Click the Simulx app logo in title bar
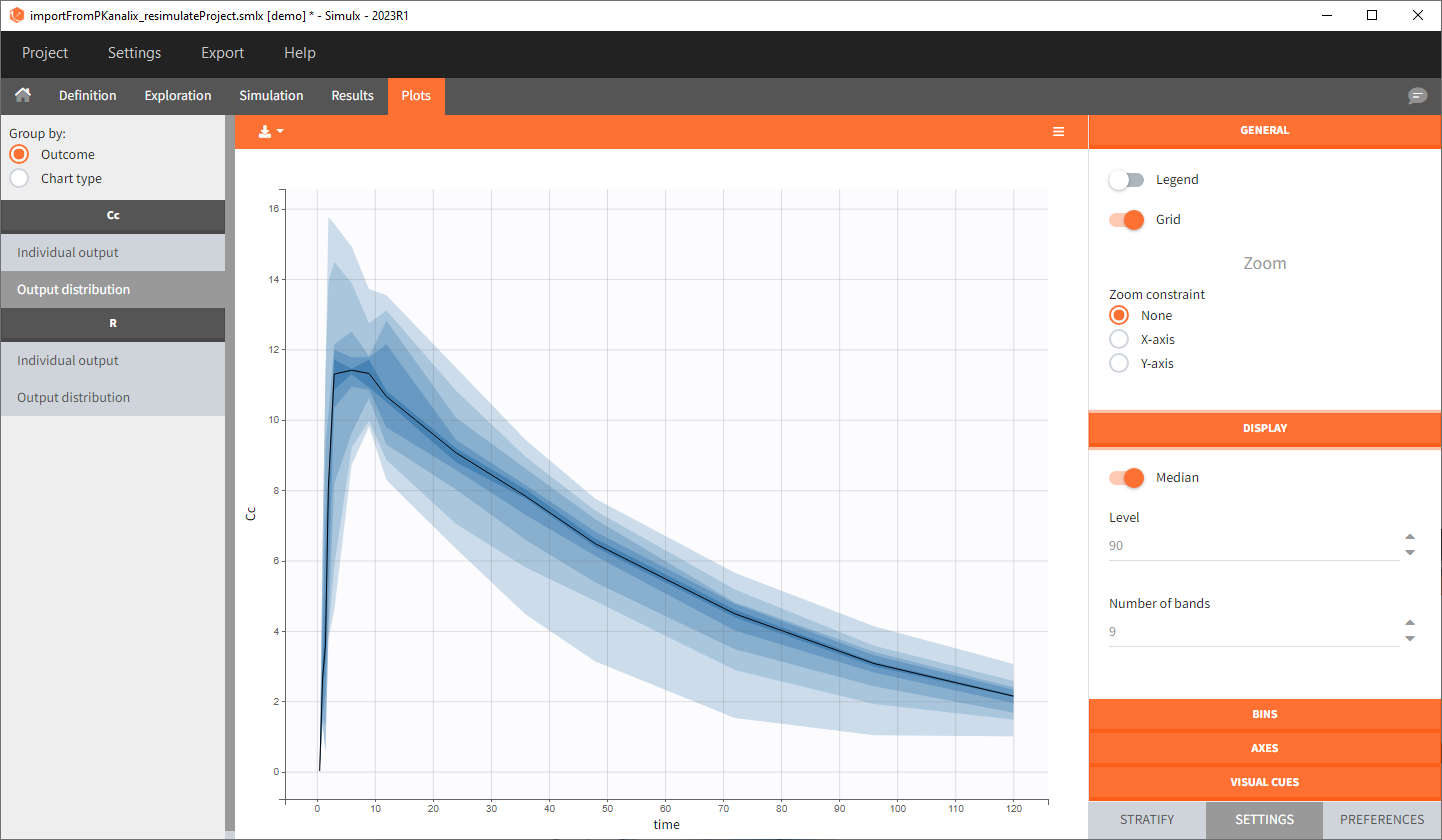The image size is (1442, 840). pyautogui.click(x=16, y=16)
